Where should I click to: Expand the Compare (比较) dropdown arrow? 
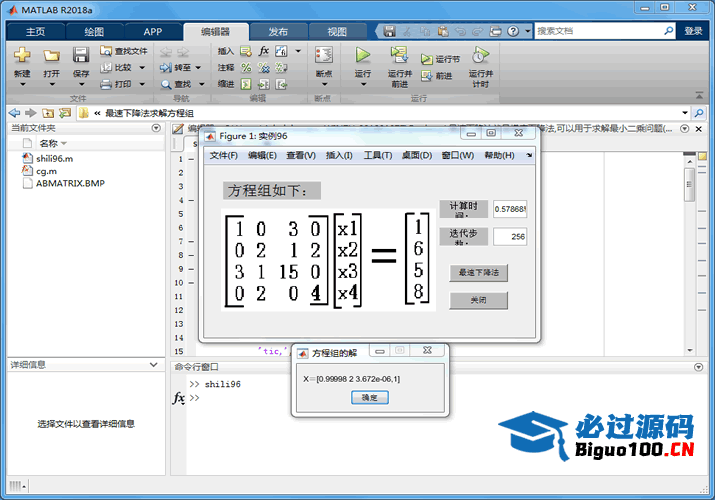pos(142,67)
